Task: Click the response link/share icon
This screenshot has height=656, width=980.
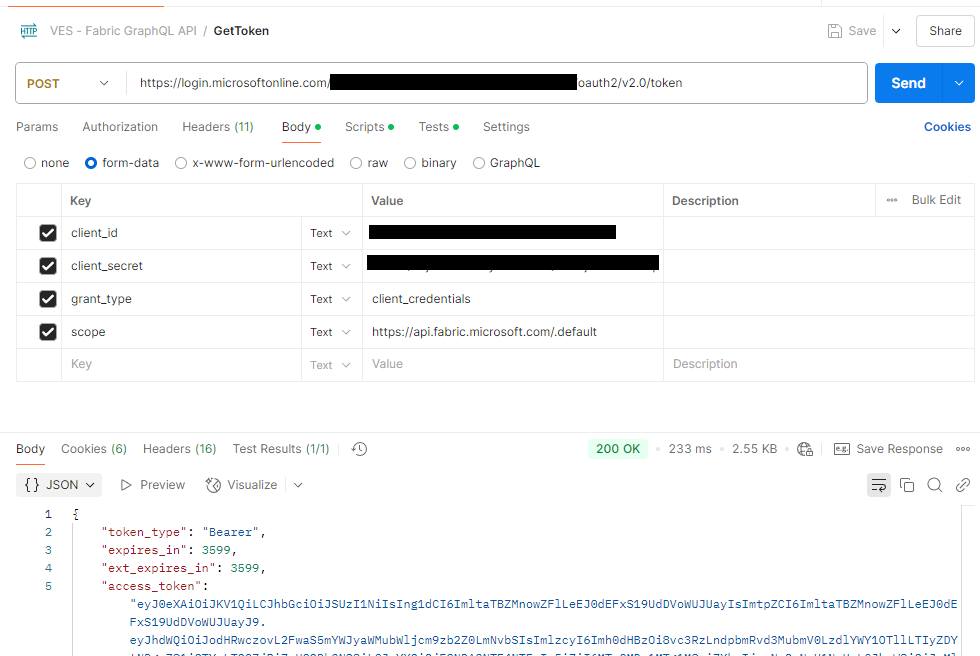Action: coord(962,484)
